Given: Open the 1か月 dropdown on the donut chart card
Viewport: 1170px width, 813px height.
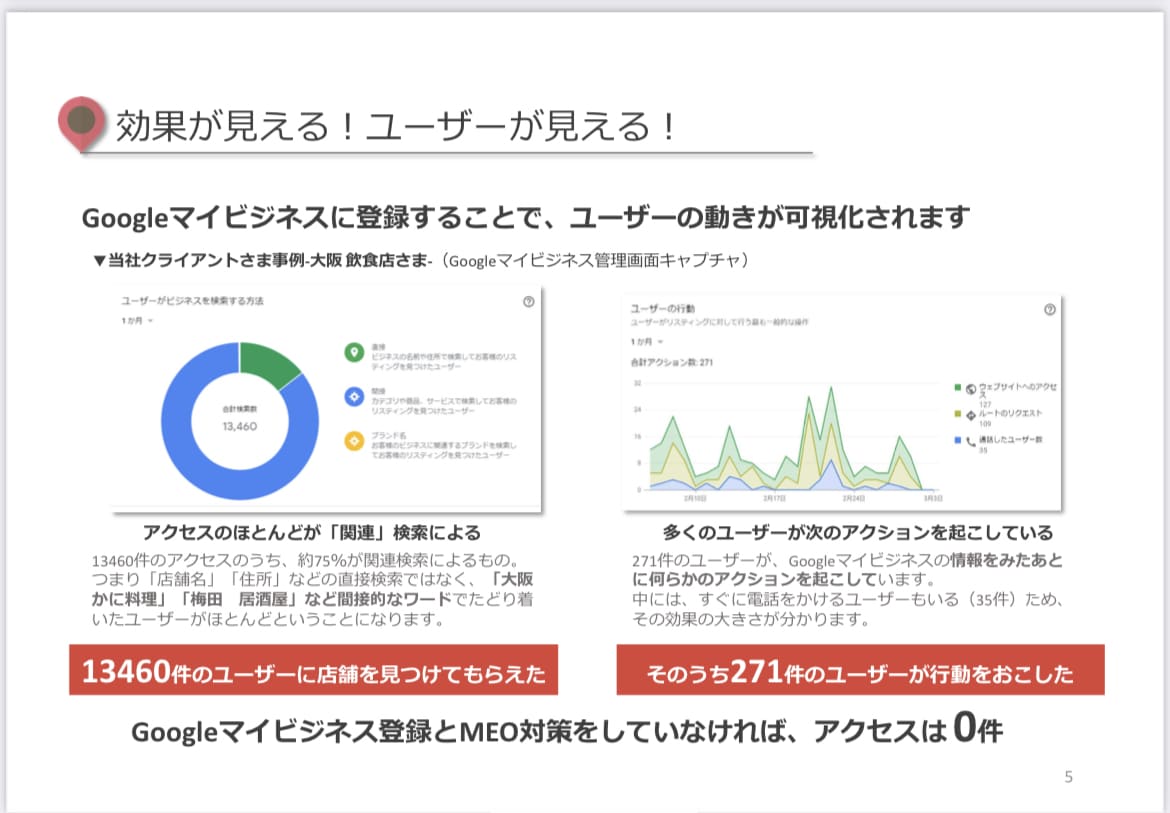Looking at the screenshot, I should [x=137, y=321].
